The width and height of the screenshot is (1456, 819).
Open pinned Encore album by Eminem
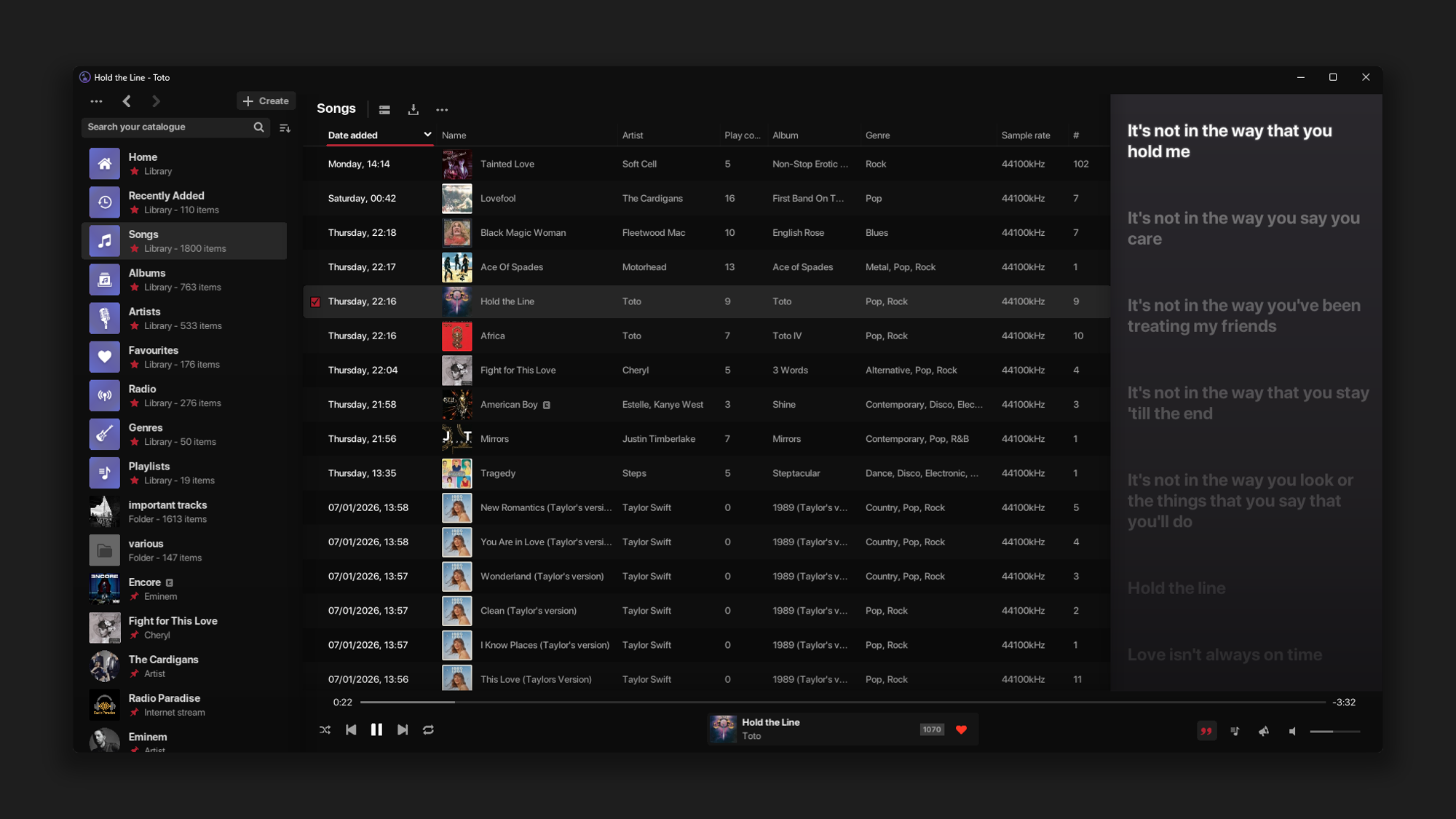pyautogui.click(x=184, y=589)
